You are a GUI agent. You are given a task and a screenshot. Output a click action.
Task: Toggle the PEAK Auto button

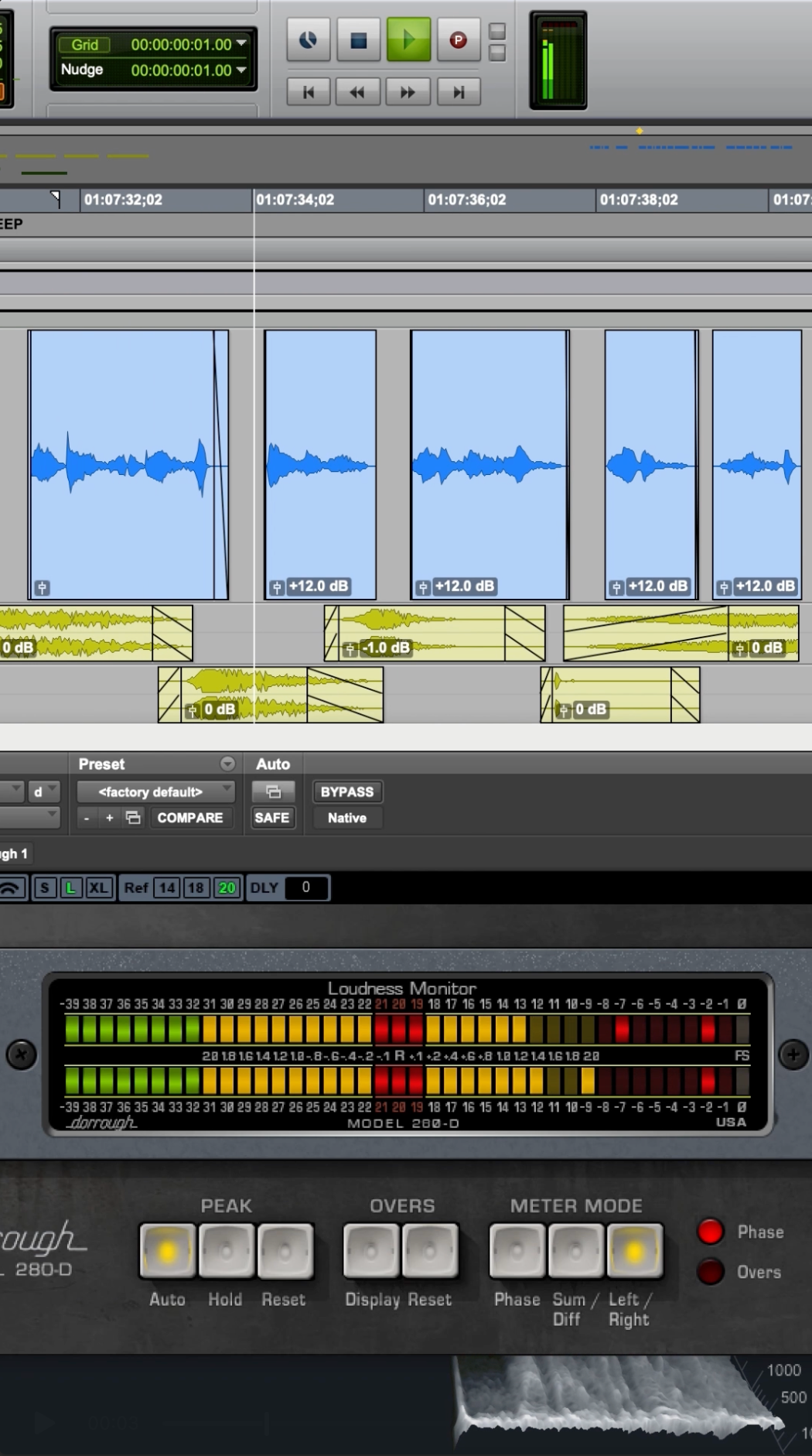click(x=167, y=1251)
